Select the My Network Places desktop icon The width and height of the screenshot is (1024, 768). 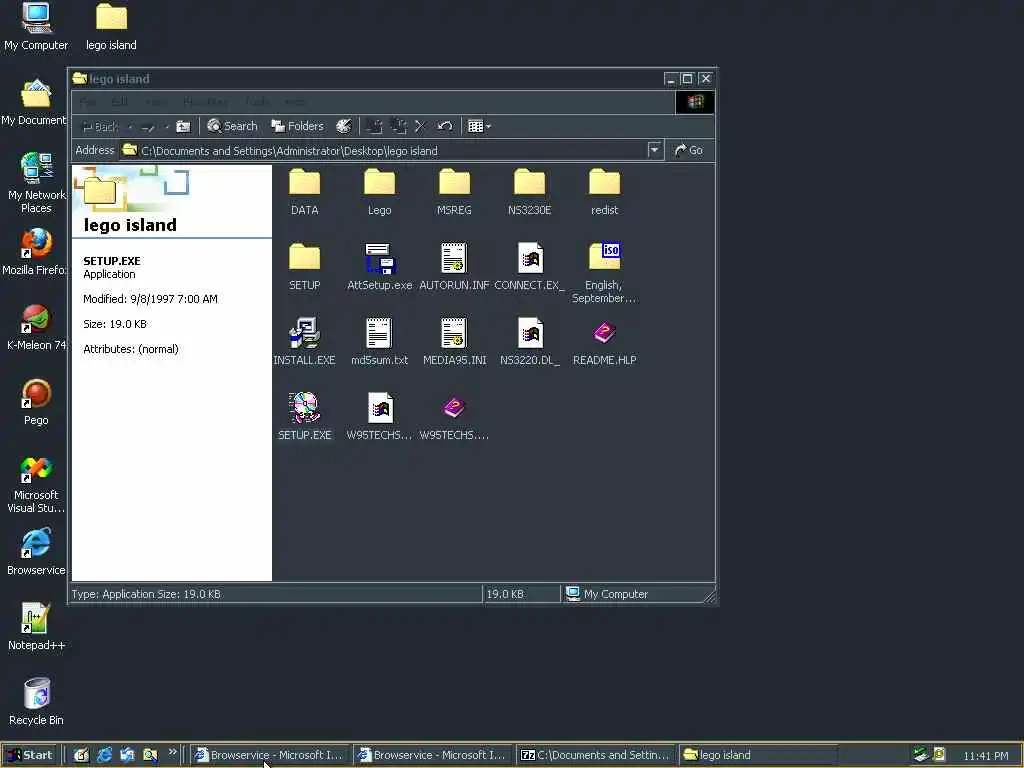click(x=36, y=183)
